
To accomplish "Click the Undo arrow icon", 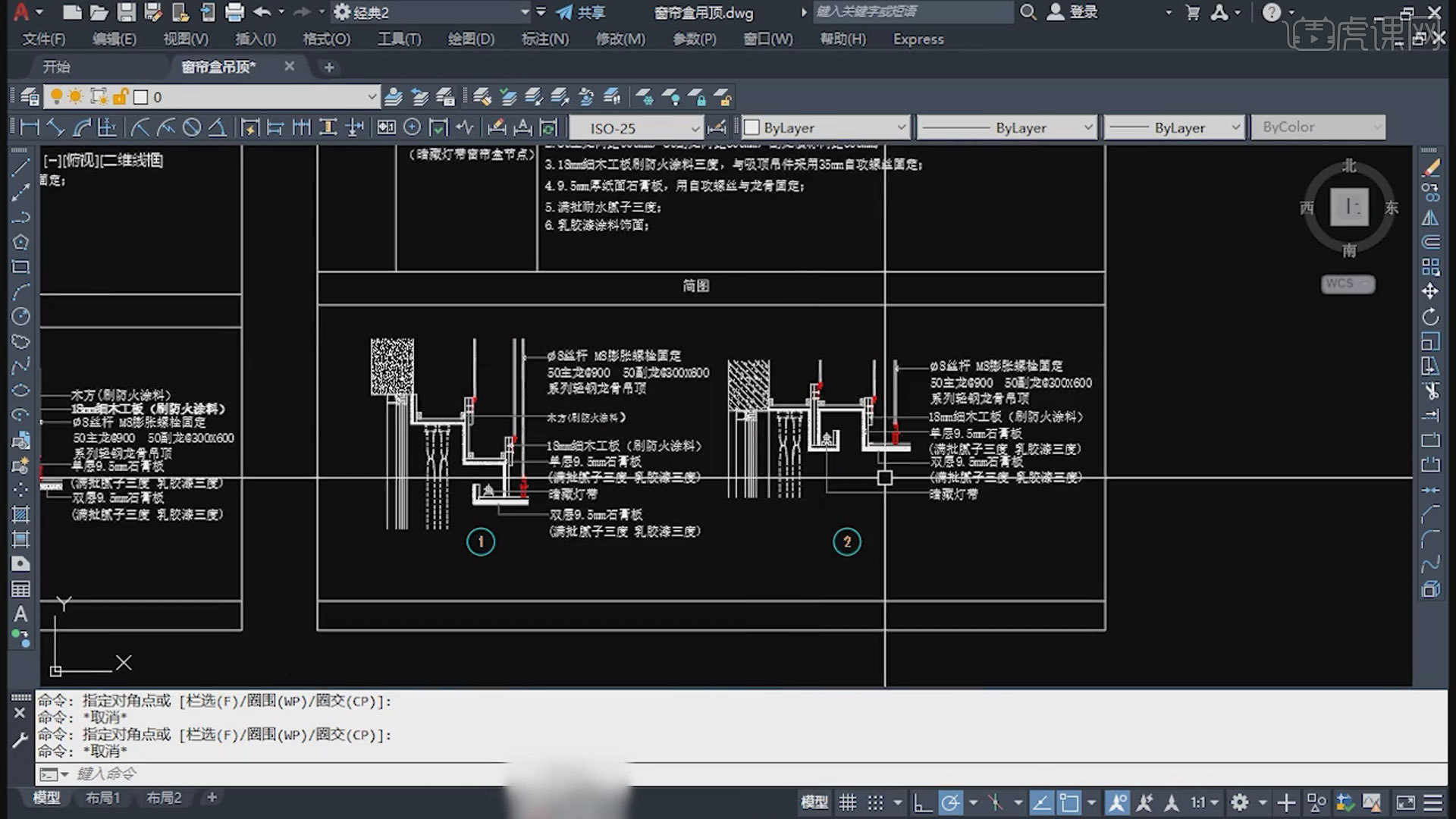I will (x=262, y=12).
